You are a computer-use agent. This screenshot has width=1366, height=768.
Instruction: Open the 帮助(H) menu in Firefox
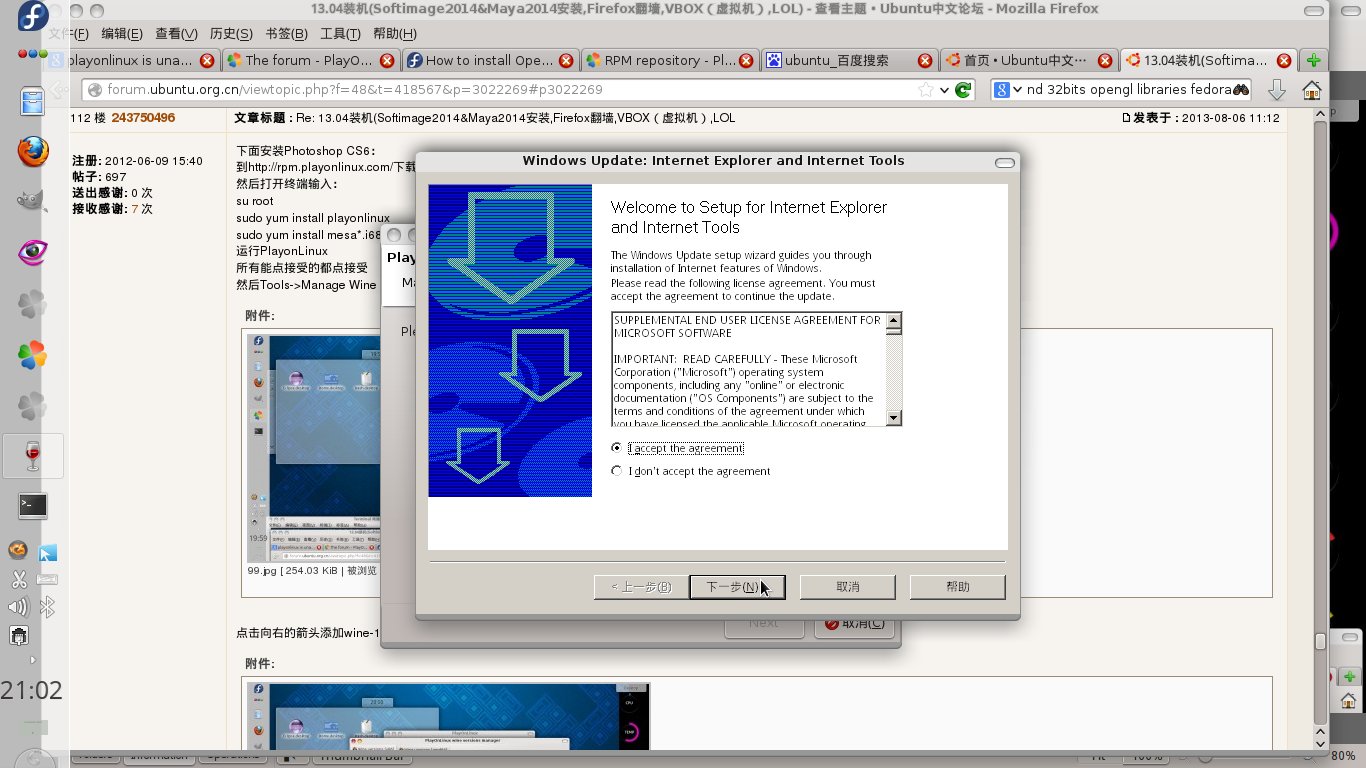394,34
